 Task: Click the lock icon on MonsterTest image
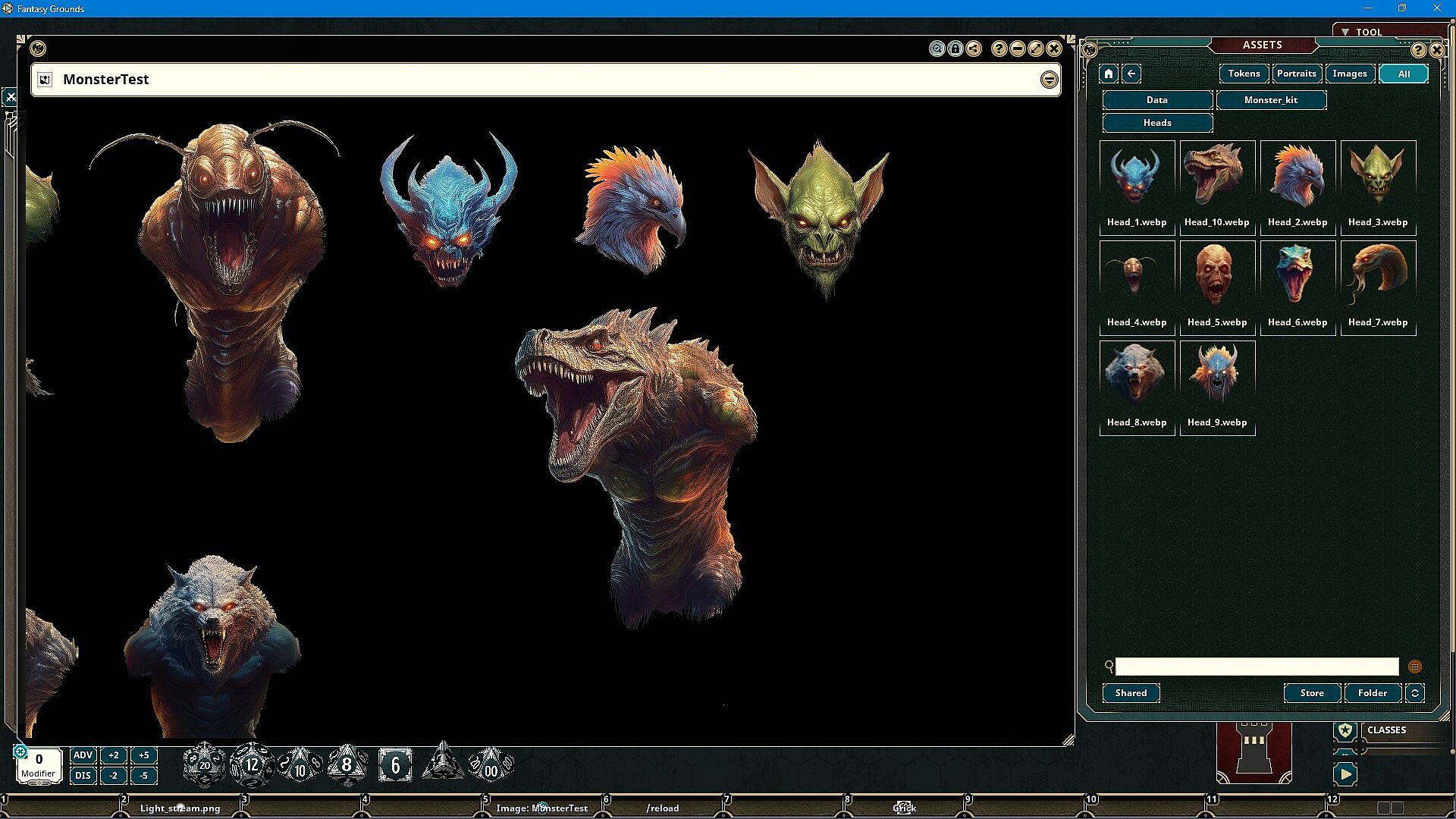(x=955, y=49)
